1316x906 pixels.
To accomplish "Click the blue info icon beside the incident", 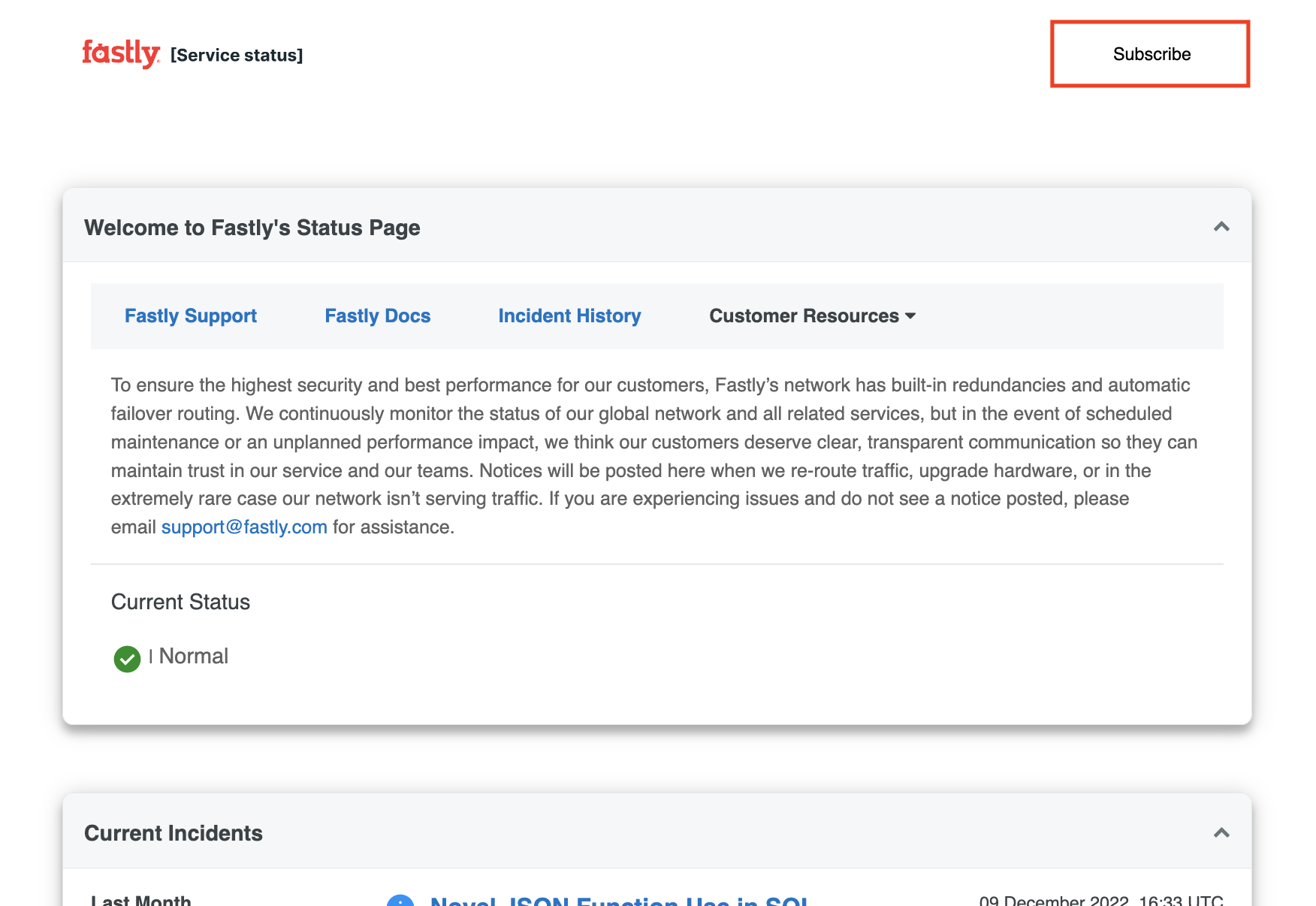I will (400, 901).
